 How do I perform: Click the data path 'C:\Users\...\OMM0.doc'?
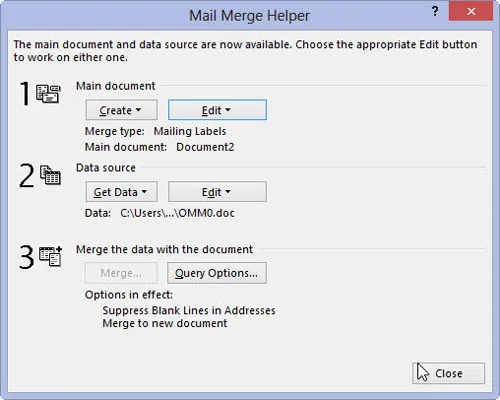click(x=177, y=213)
